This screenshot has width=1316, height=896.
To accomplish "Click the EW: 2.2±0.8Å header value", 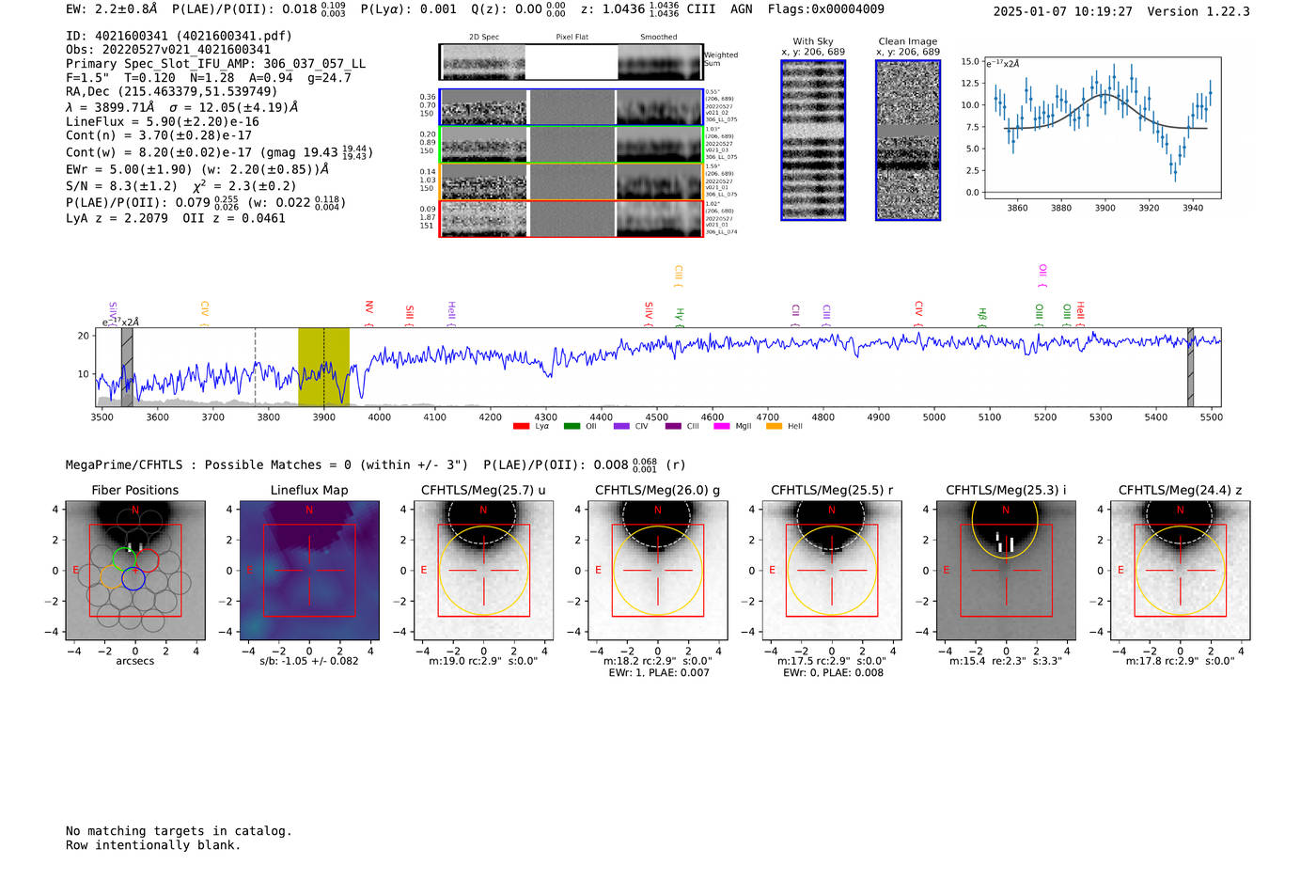I will click(112, 9).
